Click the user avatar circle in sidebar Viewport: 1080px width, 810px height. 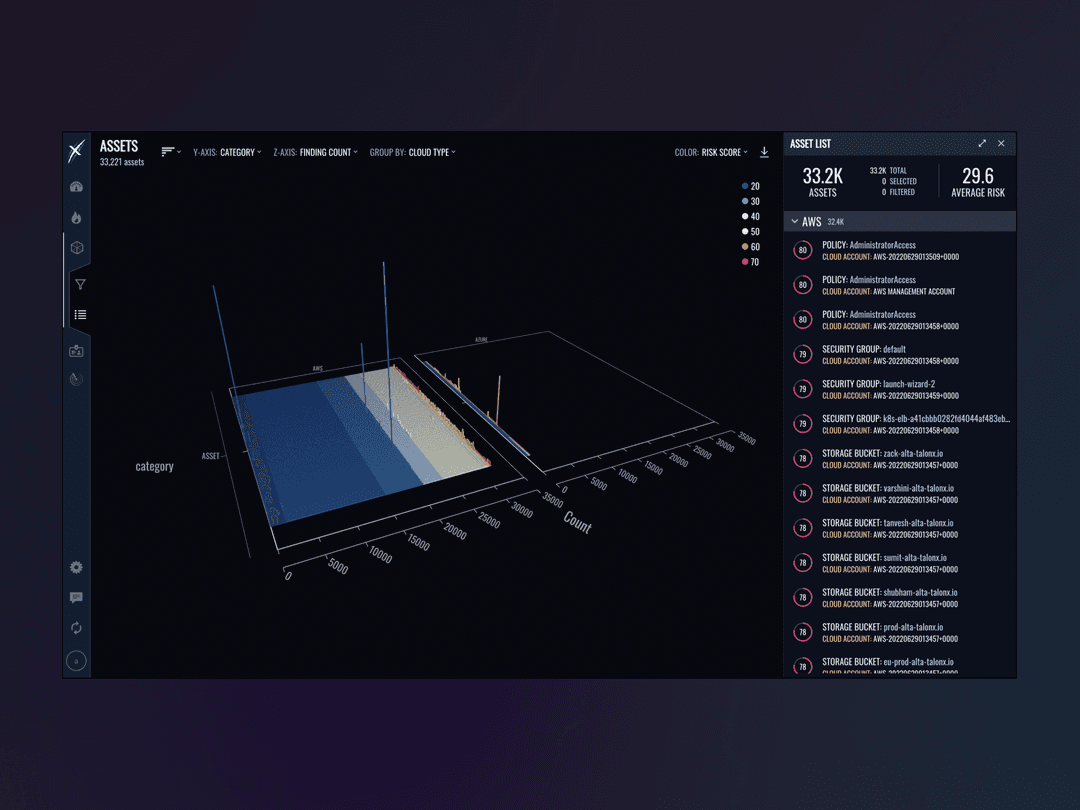coord(76,661)
